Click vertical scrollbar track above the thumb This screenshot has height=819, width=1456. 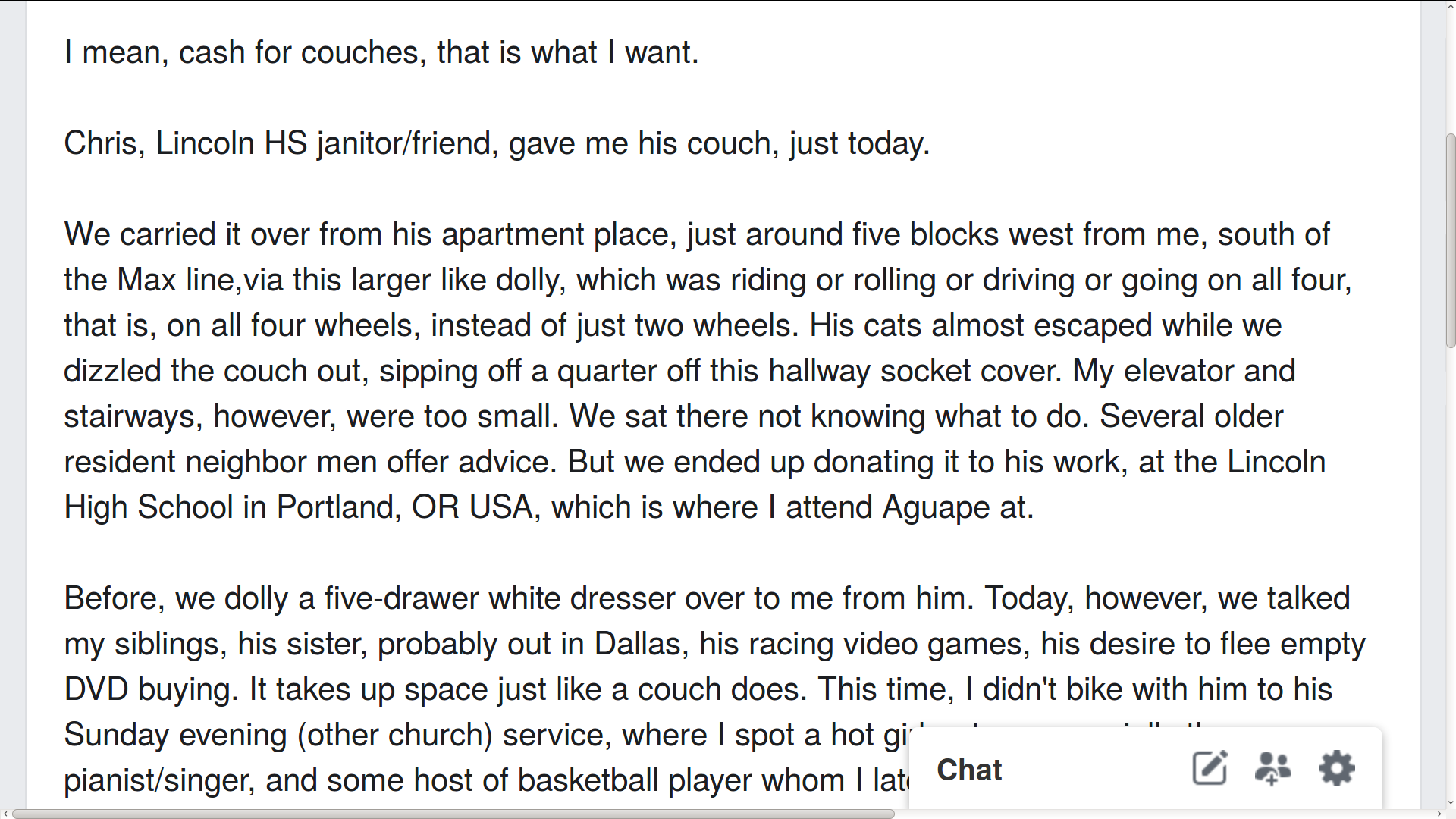(1450, 68)
